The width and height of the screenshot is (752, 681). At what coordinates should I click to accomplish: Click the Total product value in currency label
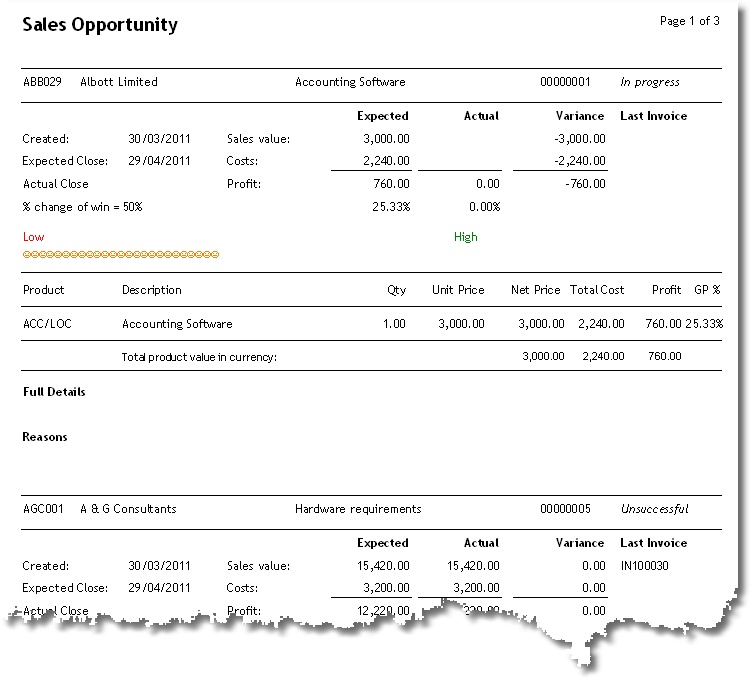click(199, 356)
